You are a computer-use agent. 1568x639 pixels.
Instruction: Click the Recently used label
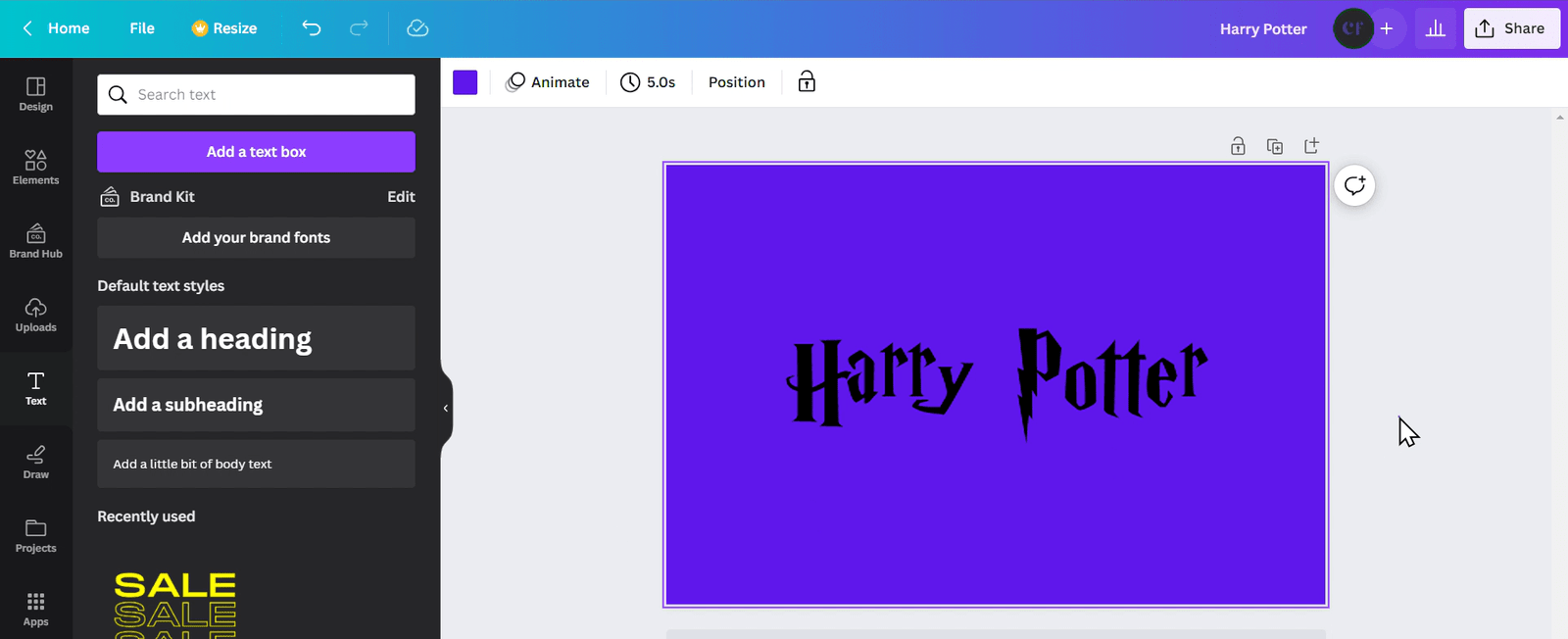click(146, 516)
